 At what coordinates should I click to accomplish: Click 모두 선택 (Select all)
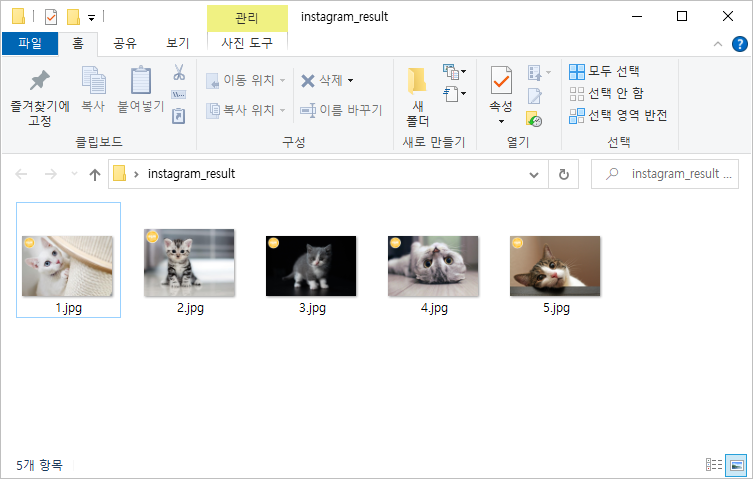pos(605,72)
